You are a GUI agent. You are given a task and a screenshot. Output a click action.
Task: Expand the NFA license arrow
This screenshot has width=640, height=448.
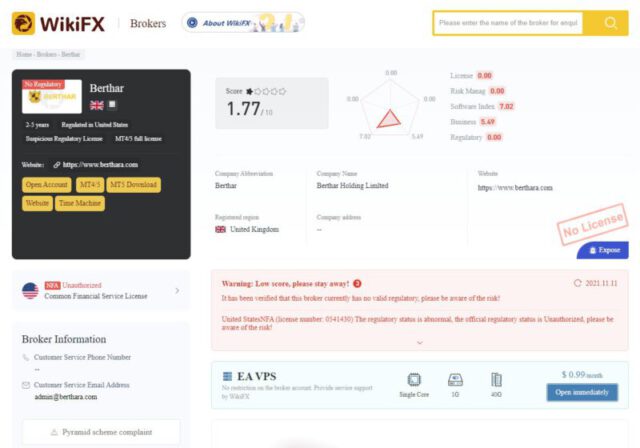pyautogui.click(x=177, y=291)
